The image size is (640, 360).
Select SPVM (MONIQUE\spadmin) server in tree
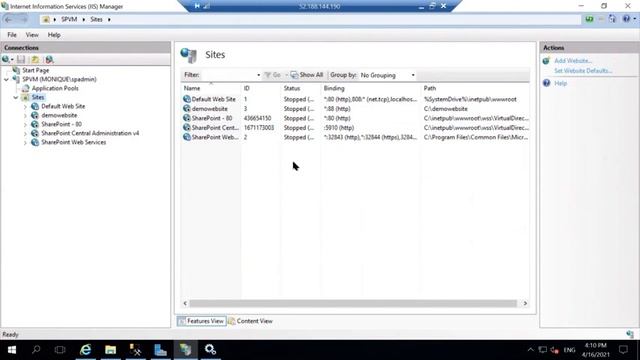coord(59,80)
